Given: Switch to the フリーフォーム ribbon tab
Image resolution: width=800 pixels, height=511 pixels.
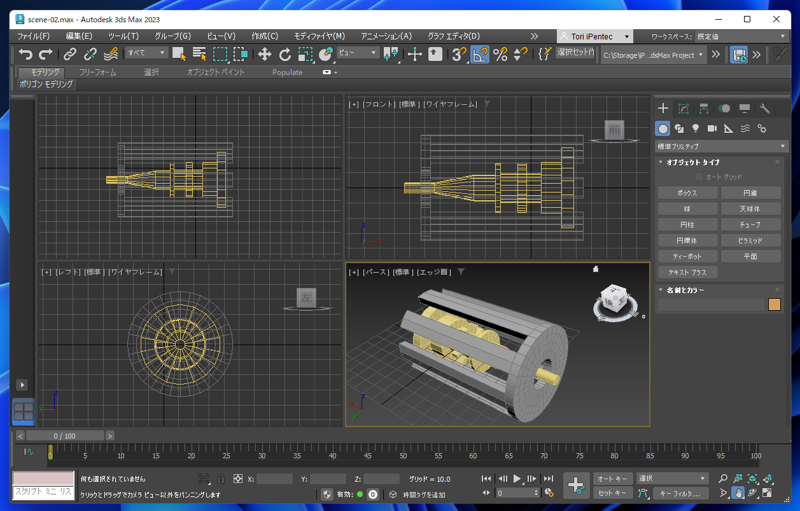Looking at the screenshot, I should pyautogui.click(x=97, y=72).
